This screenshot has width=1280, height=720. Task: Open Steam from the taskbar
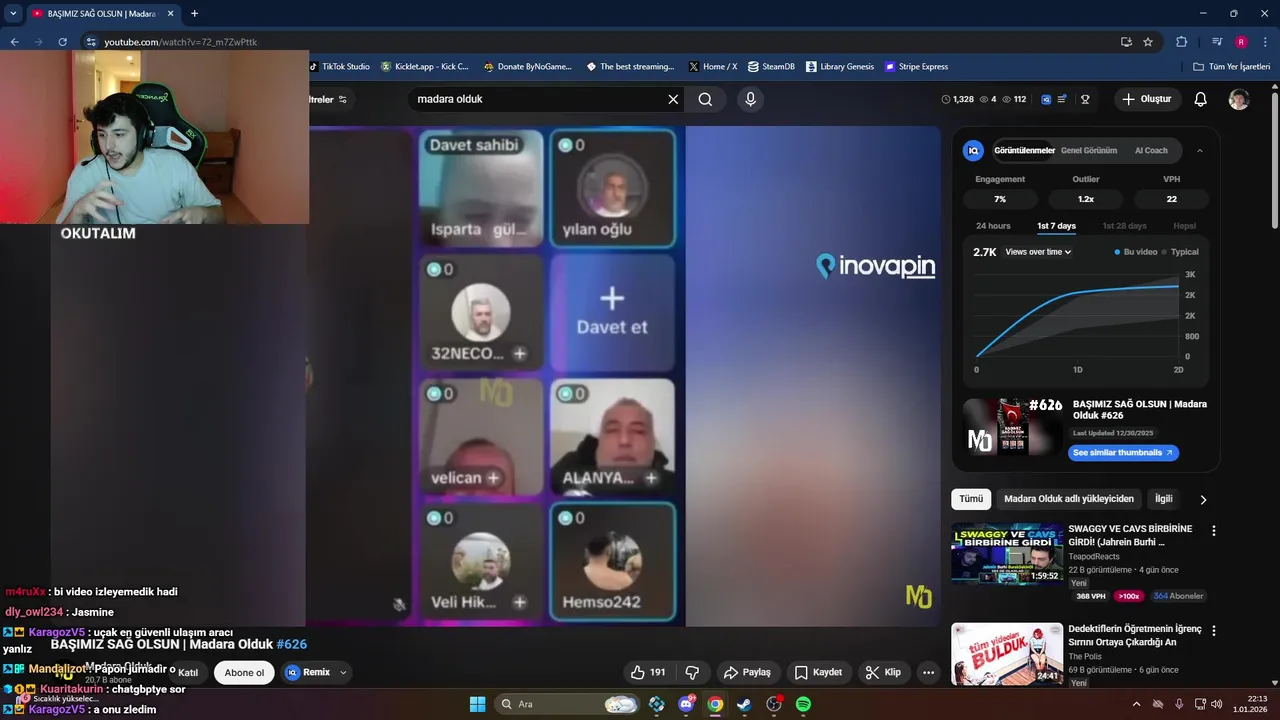click(x=744, y=704)
